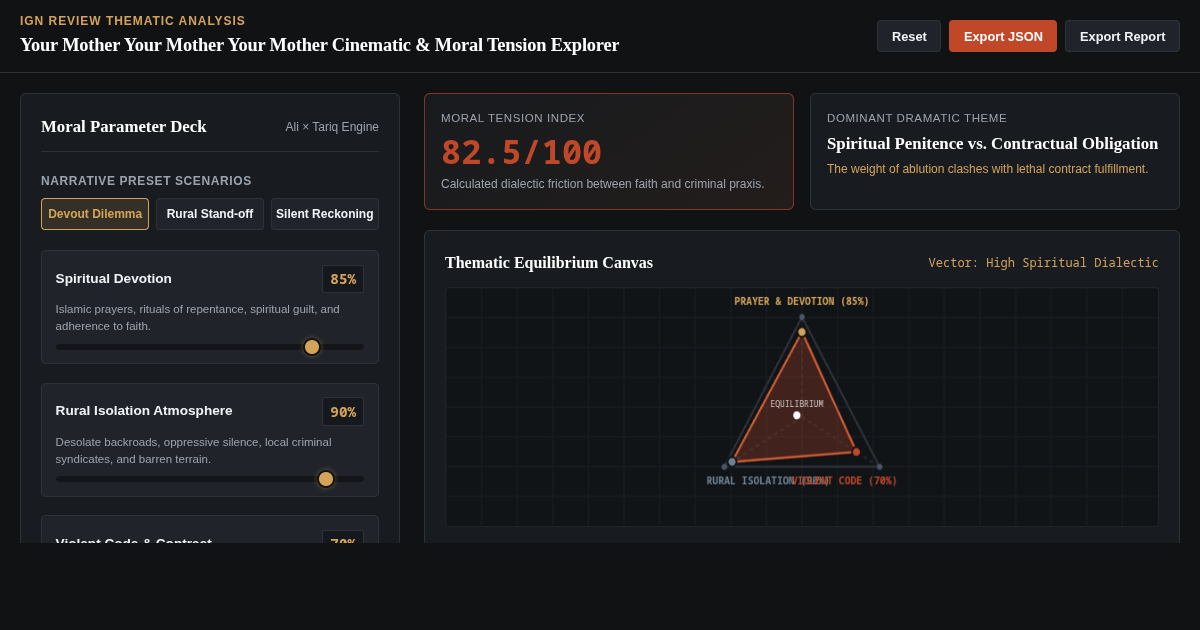The image size is (1200, 630).
Task: Click the Dominant Dramatic Theme label
Action: click(x=917, y=118)
